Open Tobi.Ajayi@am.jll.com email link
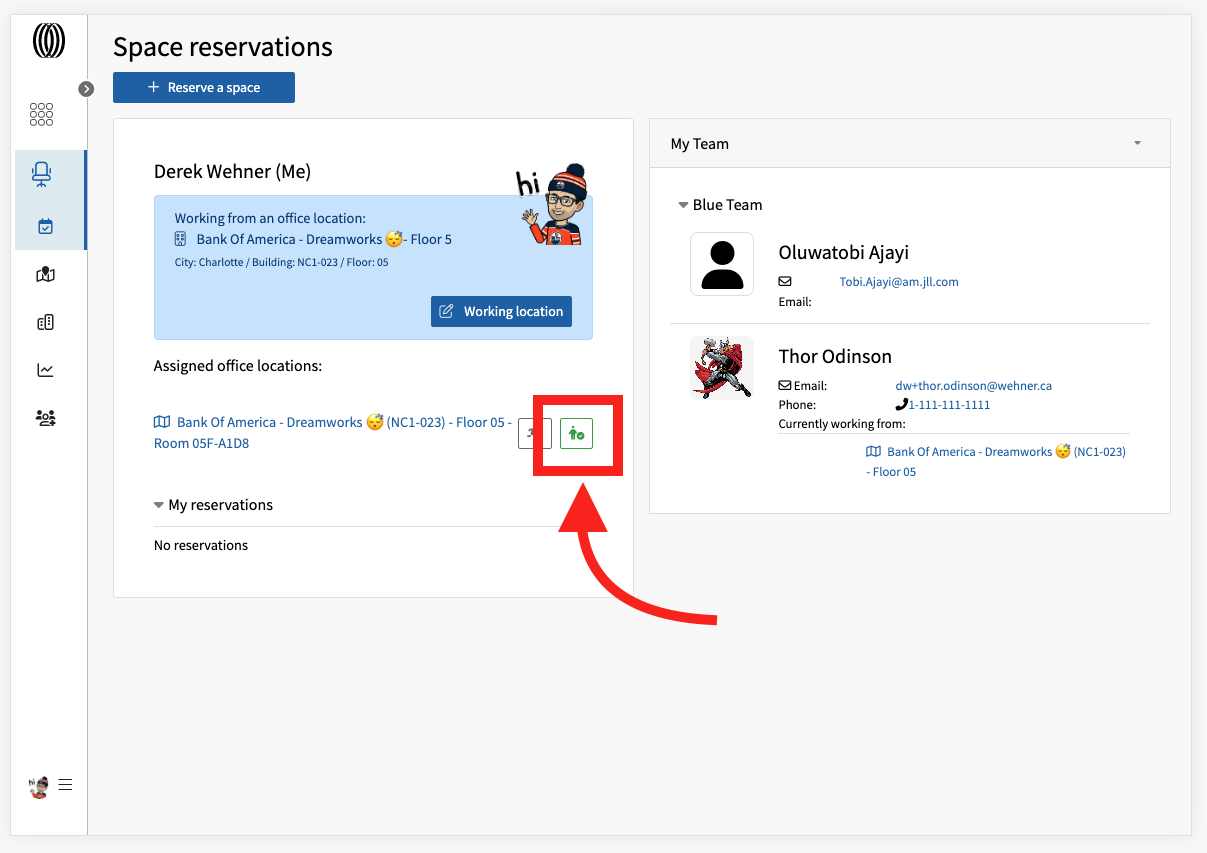Viewport: 1207px width, 853px height. click(899, 282)
